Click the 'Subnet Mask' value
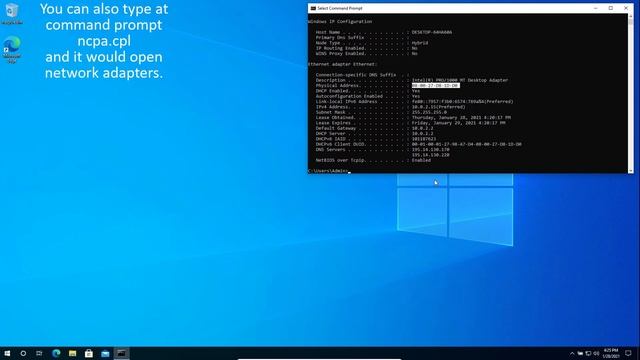The image size is (640, 360). coord(429,112)
